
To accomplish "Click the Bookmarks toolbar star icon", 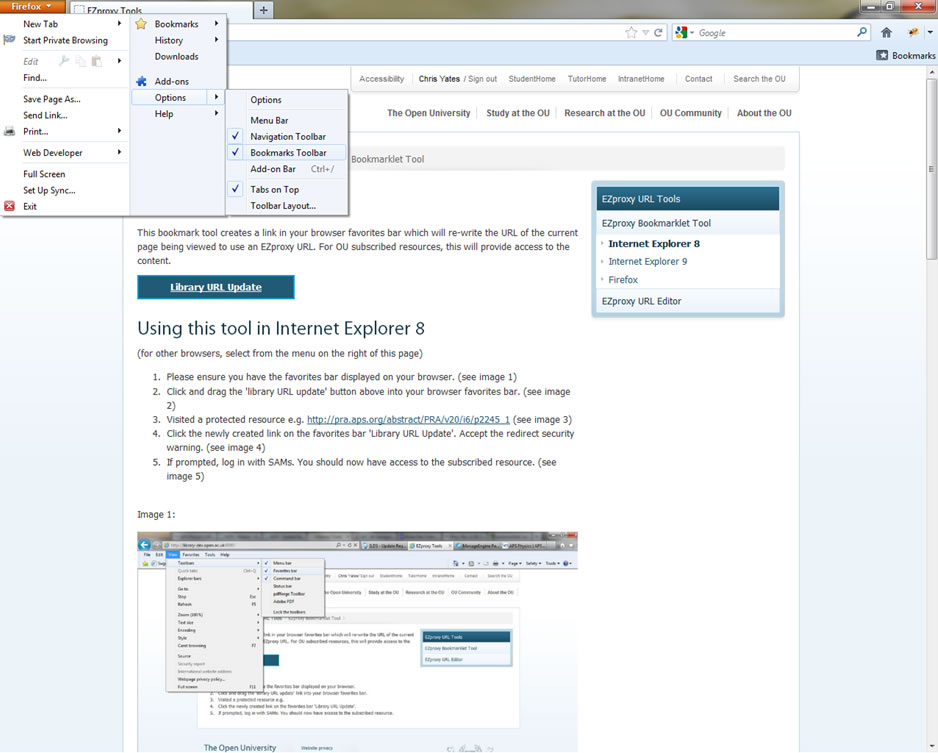I will [x=882, y=56].
